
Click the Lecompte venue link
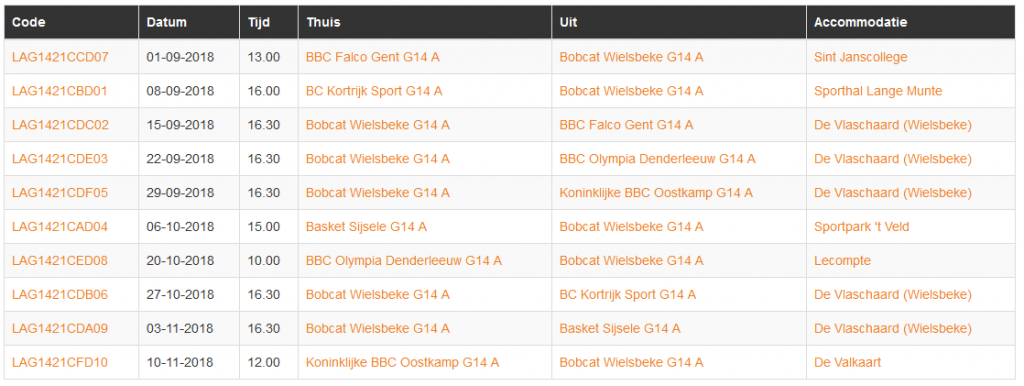[x=842, y=261]
